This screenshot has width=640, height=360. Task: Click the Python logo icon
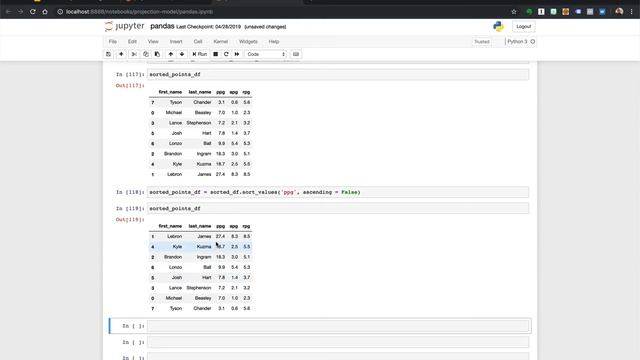(498, 27)
